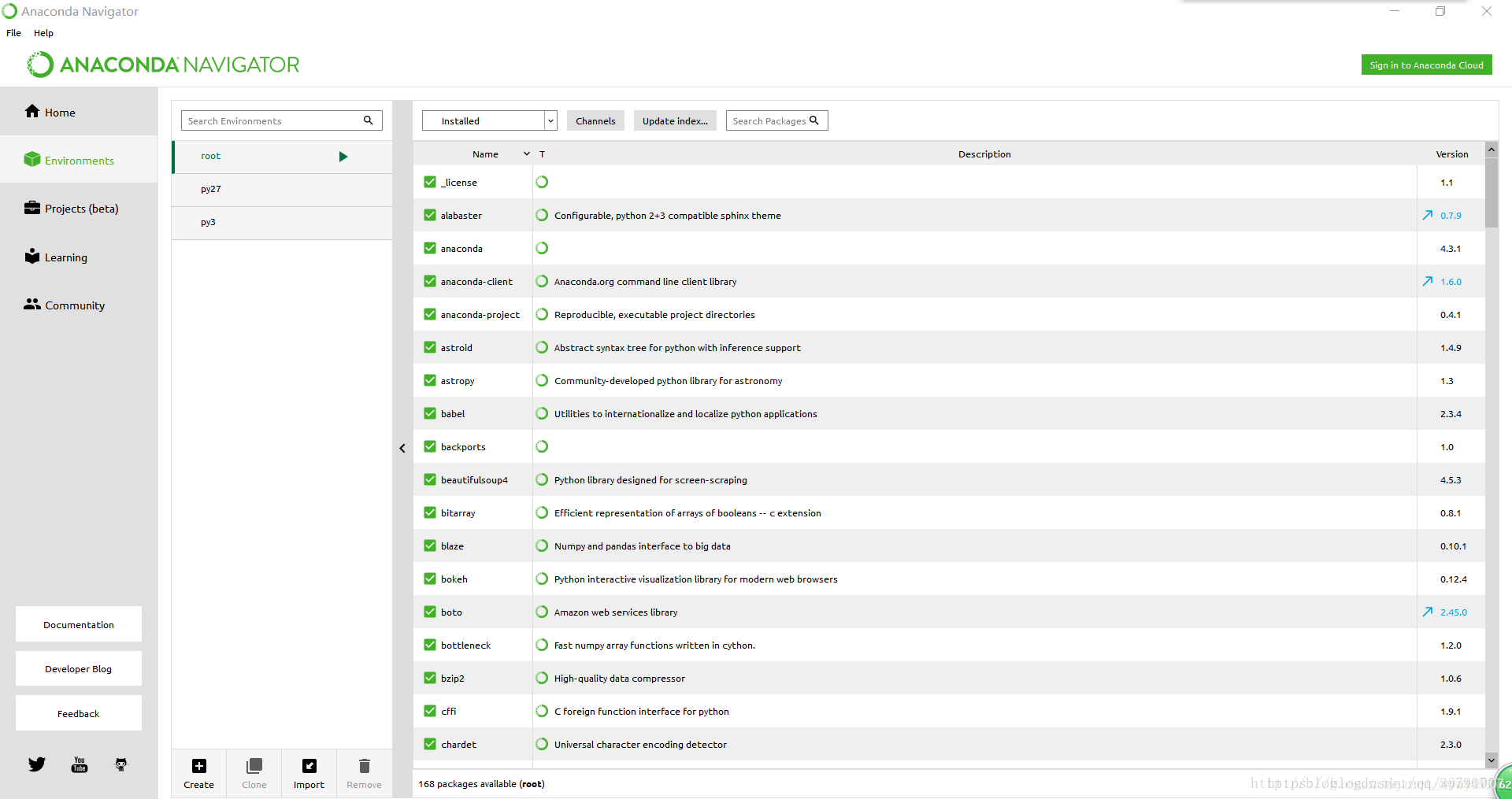Viewport: 1512px width, 799px height.
Task: Click the Description column header
Action: pos(984,154)
